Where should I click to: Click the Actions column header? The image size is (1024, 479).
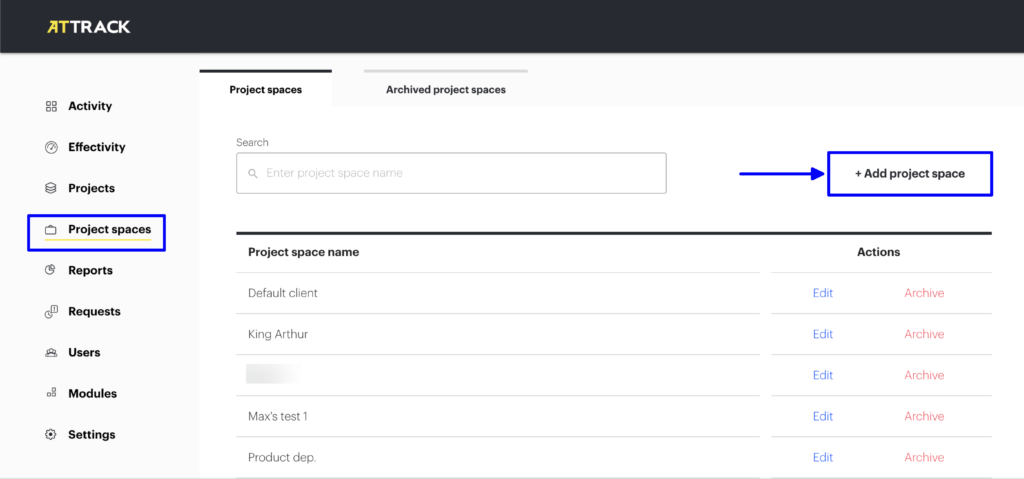click(x=878, y=252)
